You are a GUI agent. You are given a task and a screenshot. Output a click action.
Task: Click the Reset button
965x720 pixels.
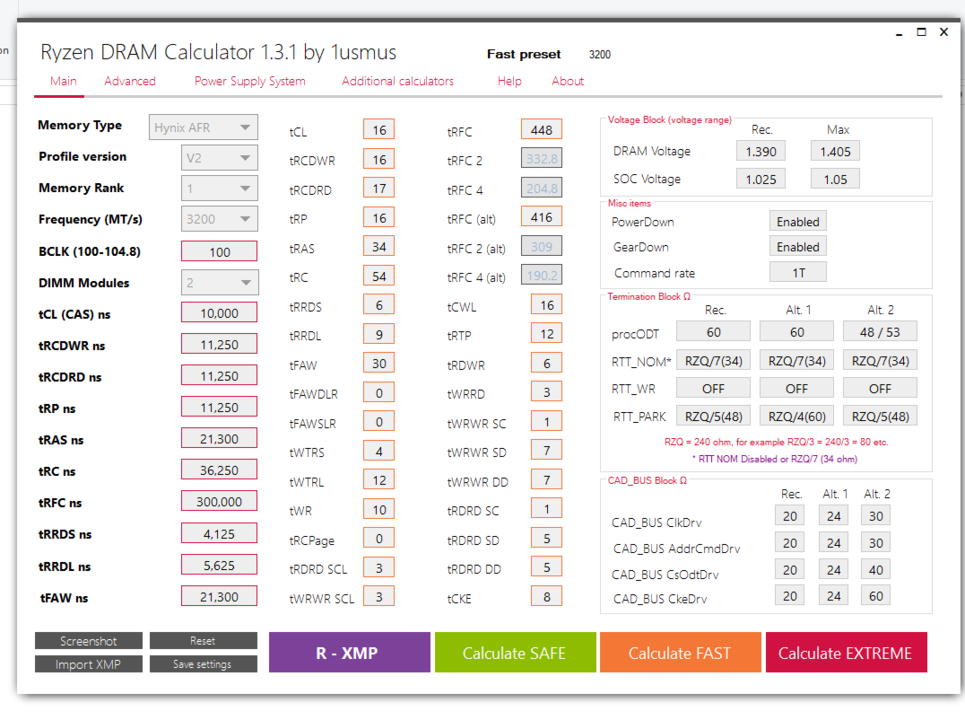(x=203, y=641)
